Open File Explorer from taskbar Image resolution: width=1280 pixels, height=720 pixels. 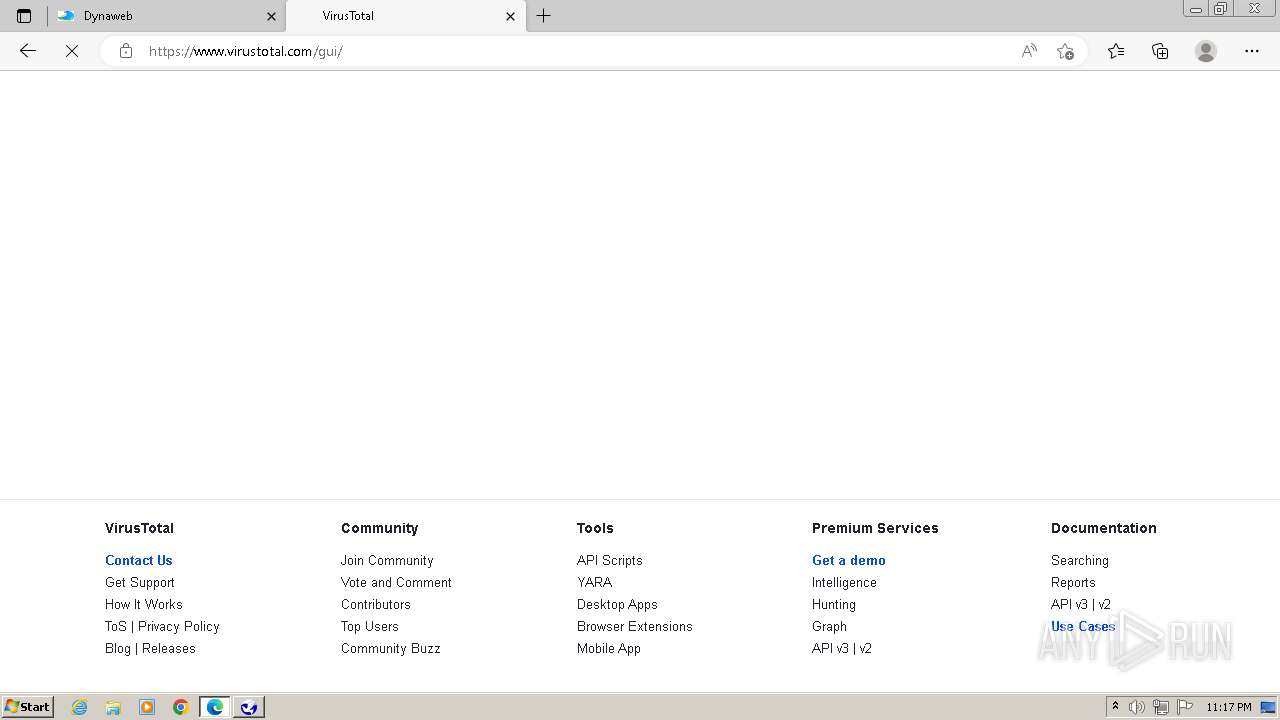pos(113,707)
